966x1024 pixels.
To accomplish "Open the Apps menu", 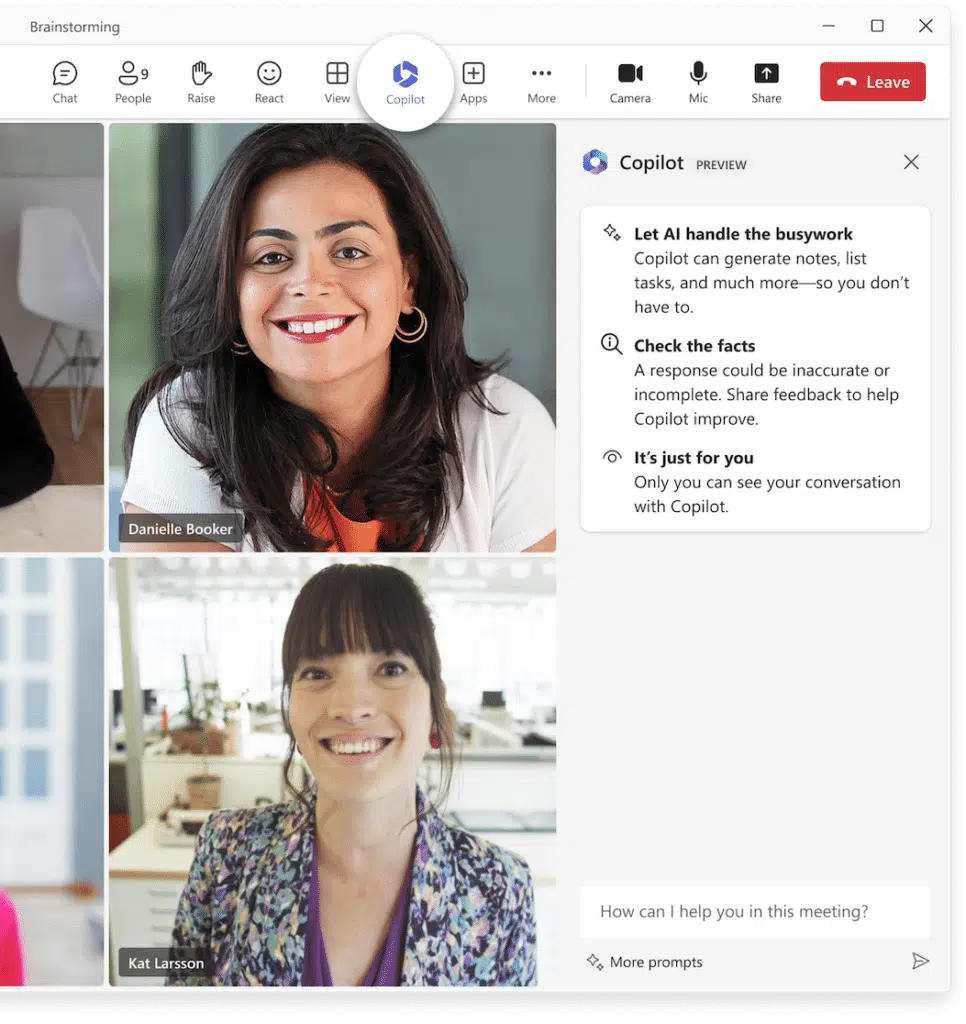I will coord(474,82).
